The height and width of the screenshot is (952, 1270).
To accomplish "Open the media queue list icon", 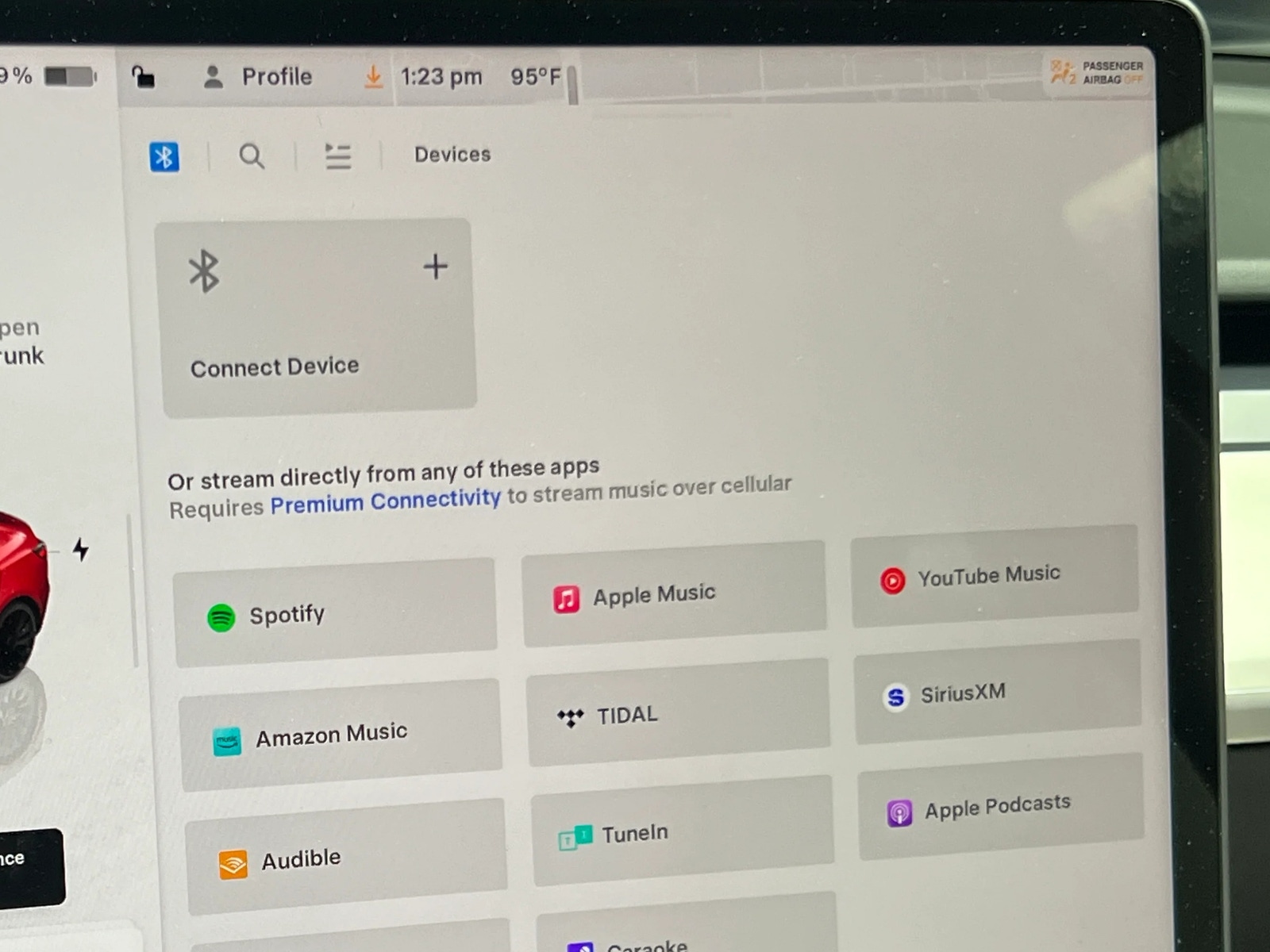I will pos(337,156).
